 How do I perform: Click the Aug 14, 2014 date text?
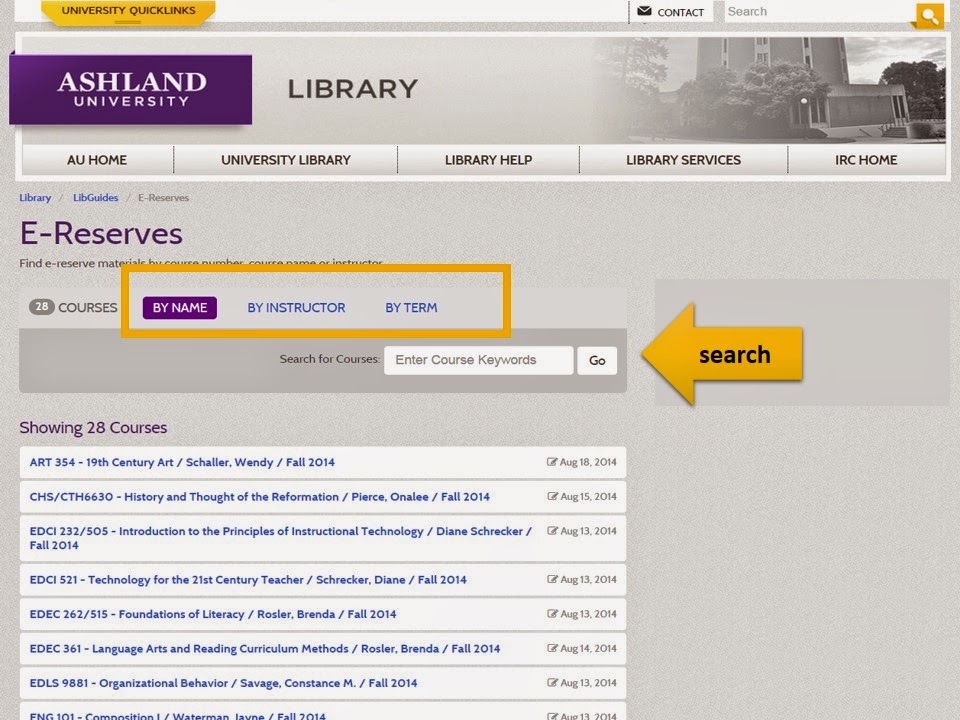(588, 648)
